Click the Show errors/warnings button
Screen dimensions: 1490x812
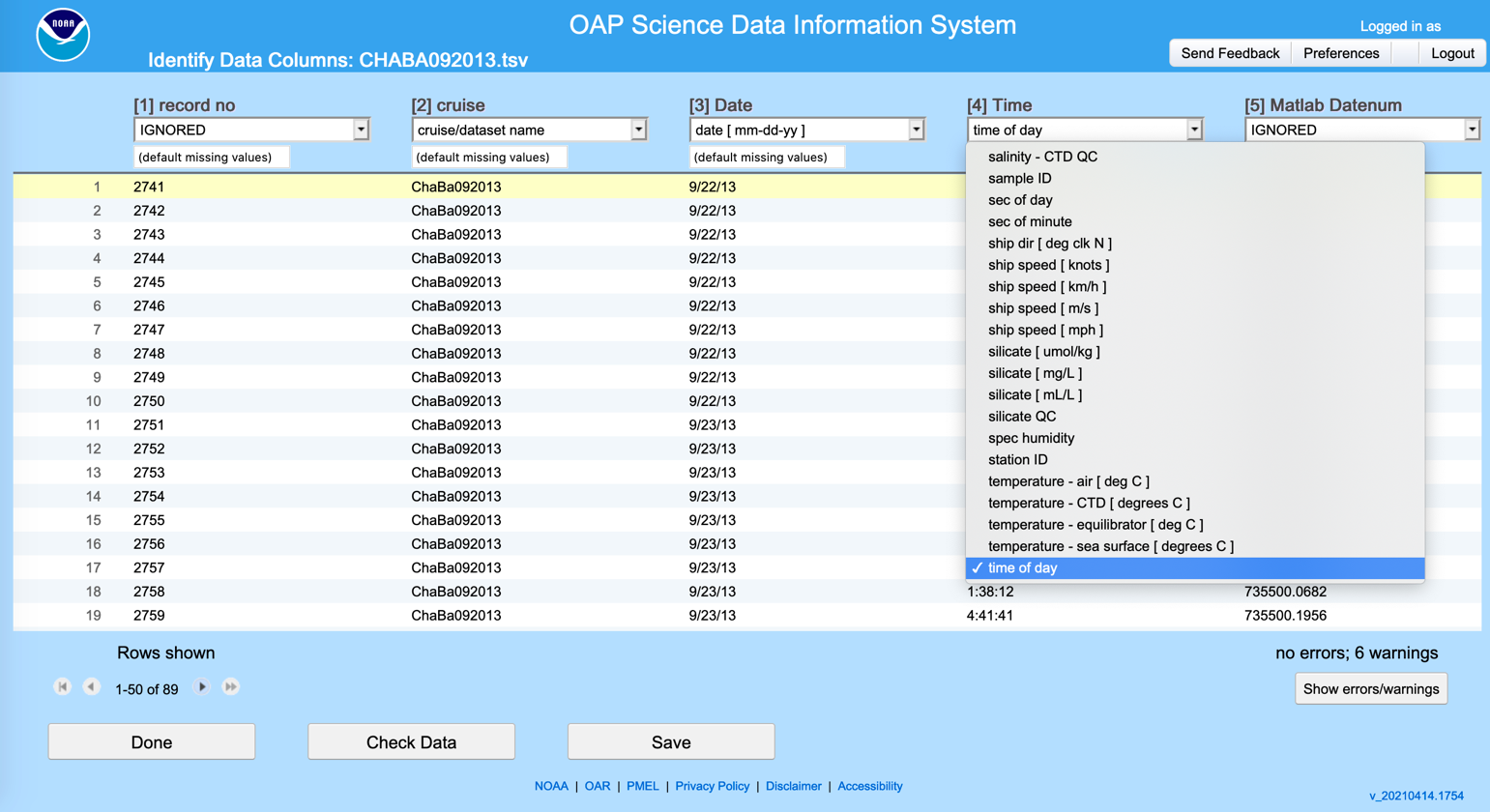click(1370, 689)
